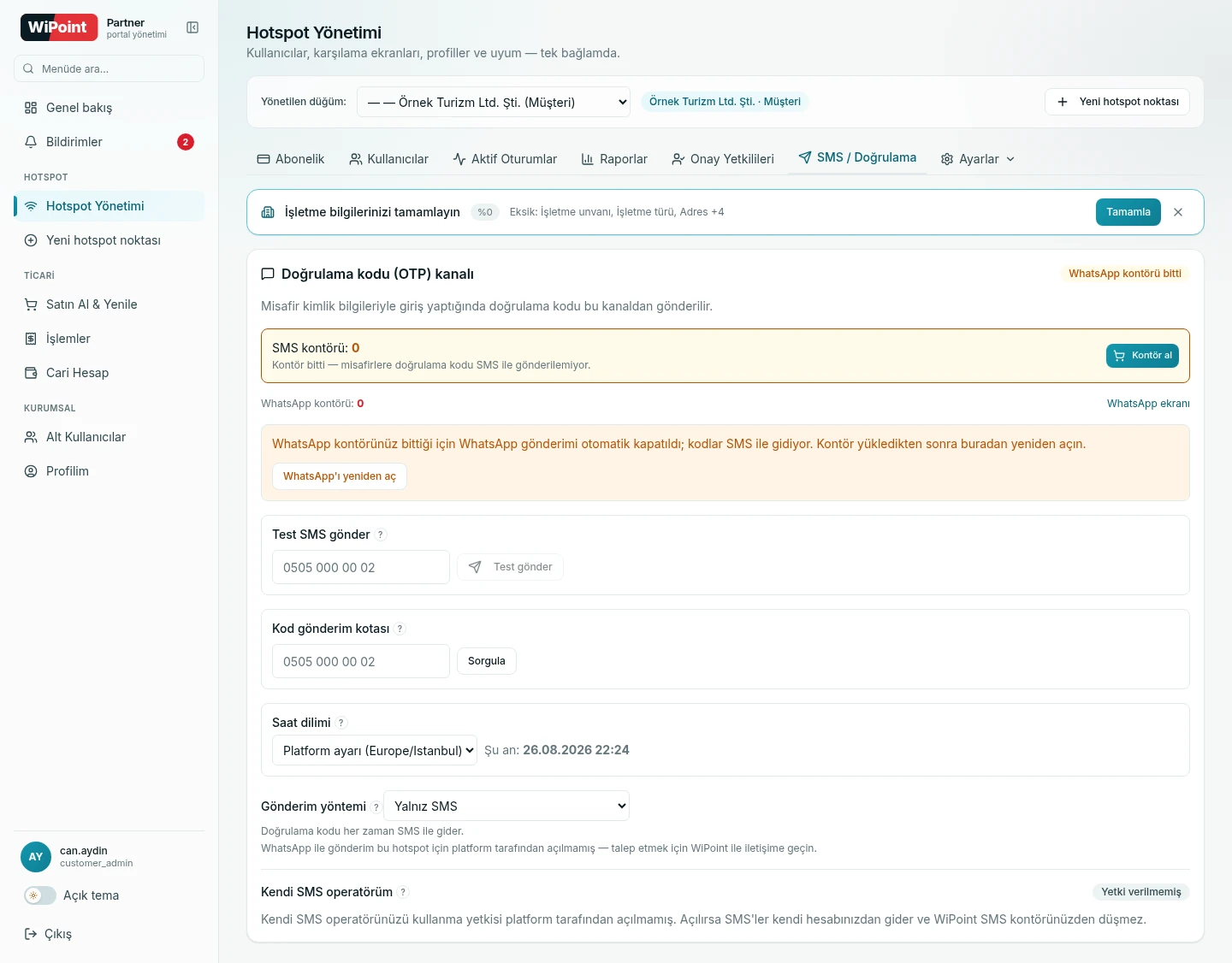Go to Satın Al & Yenile
This screenshot has width=1232, height=963.
(x=110, y=304)
